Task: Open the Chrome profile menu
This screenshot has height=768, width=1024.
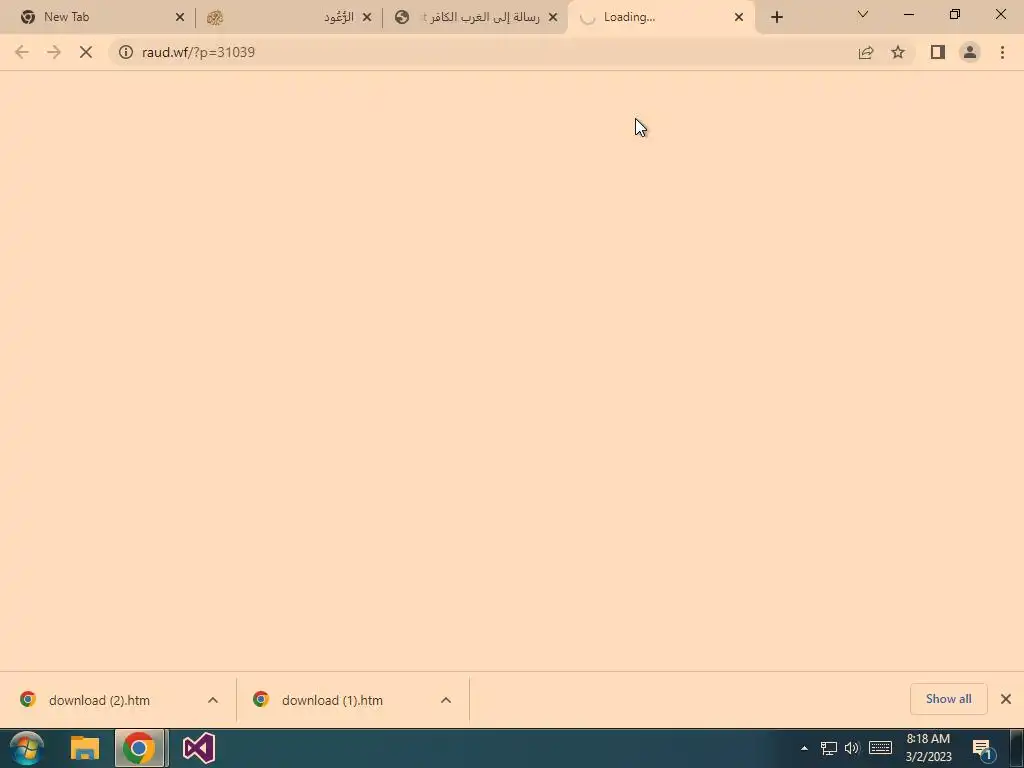Action: click(970, 52)
